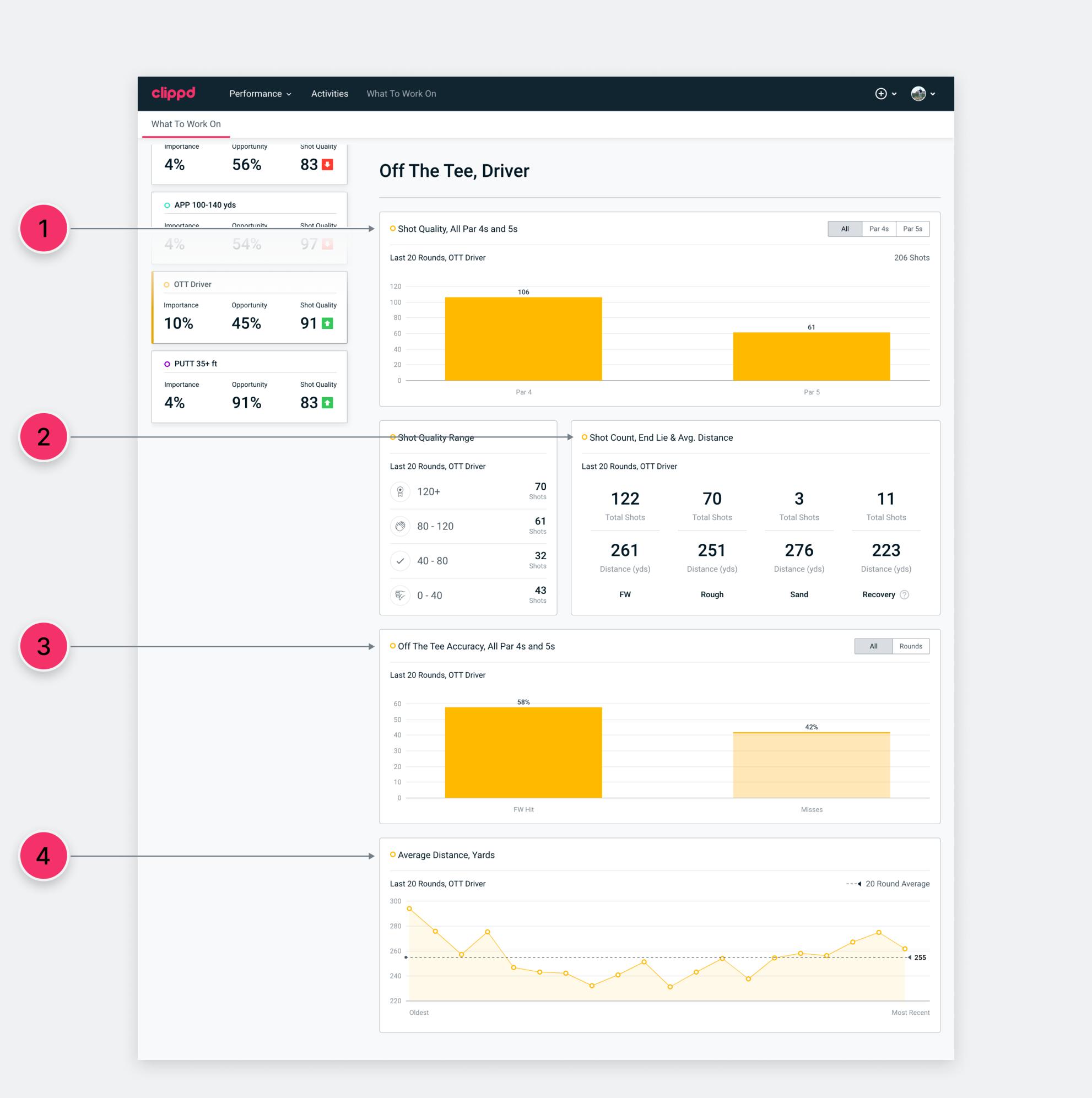
Task: Click green up arrow on OTT Driver card
Action: (x=327, y=323)
